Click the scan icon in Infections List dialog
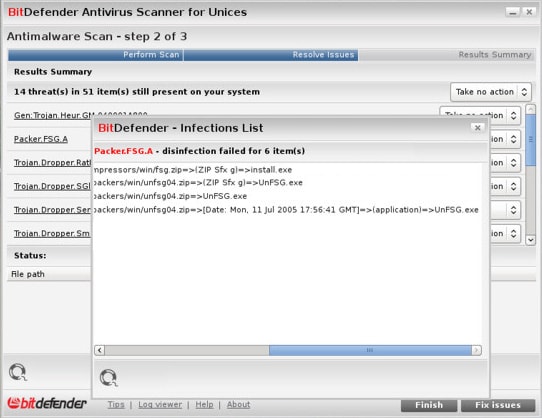This screenshot has height=418, width=542. click(x=108, y=378)
